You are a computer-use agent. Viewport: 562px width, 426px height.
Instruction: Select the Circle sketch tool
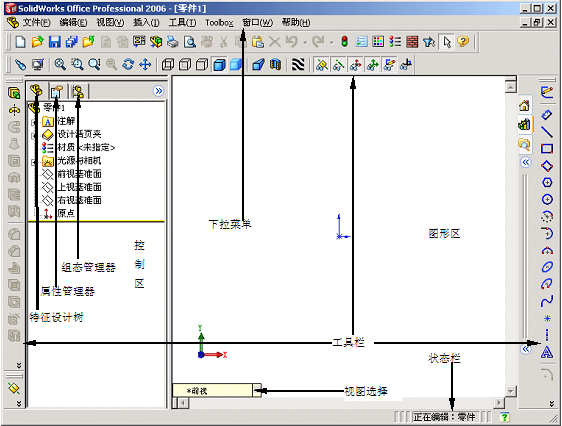coord(547,199)
